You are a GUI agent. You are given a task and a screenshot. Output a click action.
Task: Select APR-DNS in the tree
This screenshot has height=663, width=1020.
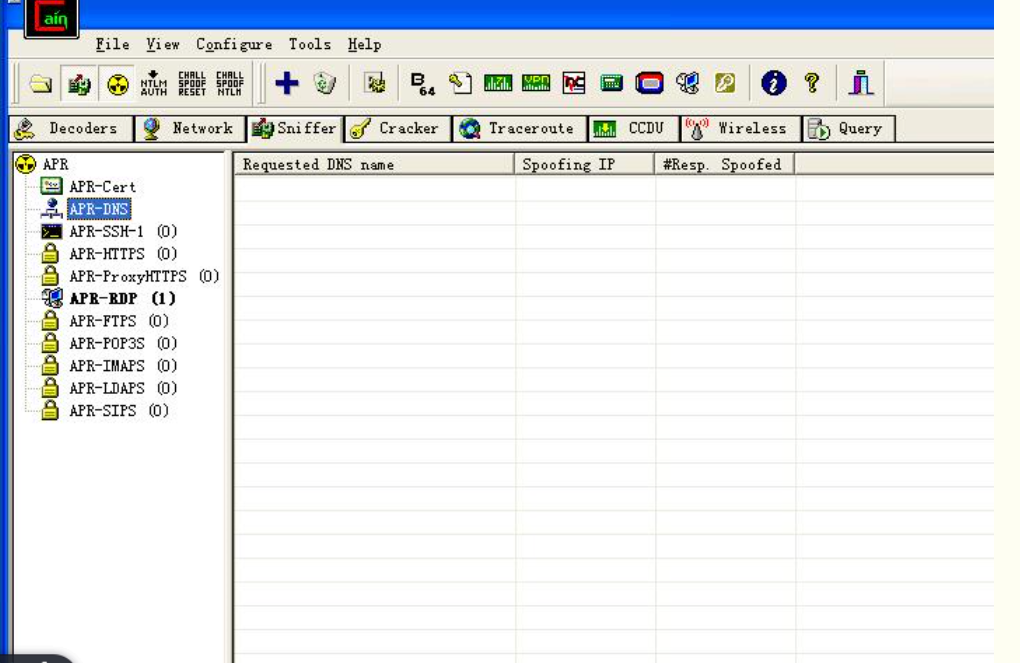tap(99, 209)
